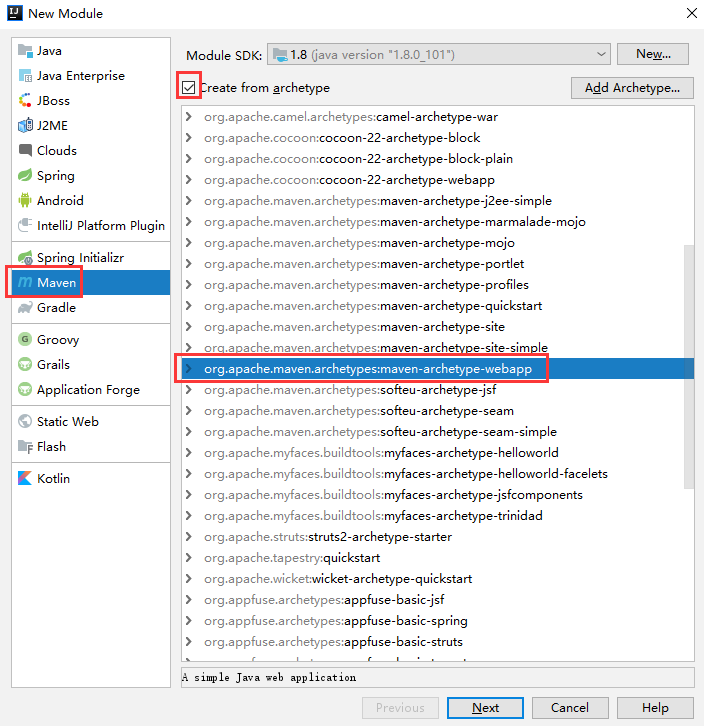
Task: Expand maven-archetype-webapp arrow
Action: click(x=189, y=369)
